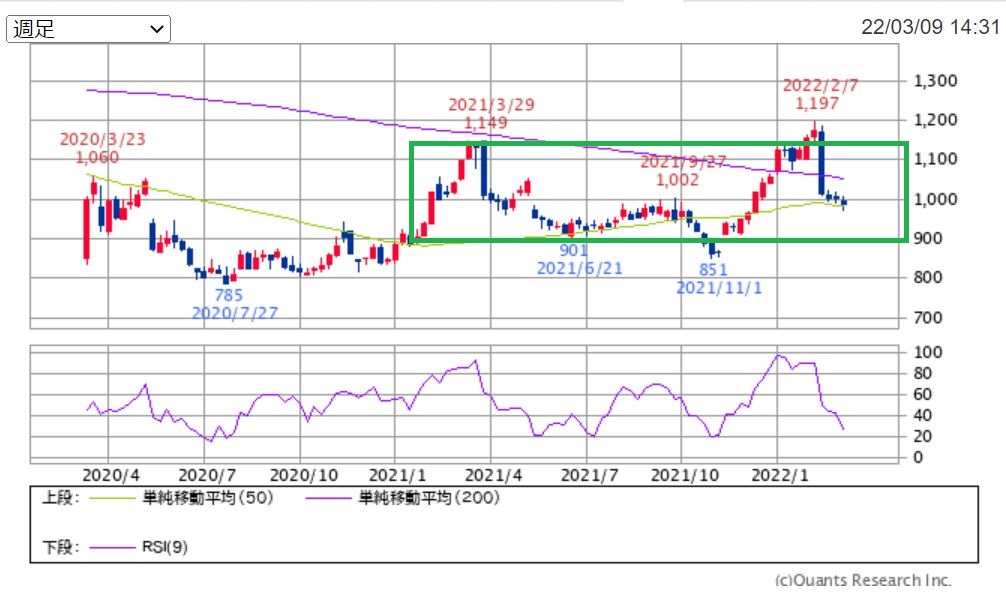
Task: Select the RSI(9) legend label
Action: (x=165, y=547)
